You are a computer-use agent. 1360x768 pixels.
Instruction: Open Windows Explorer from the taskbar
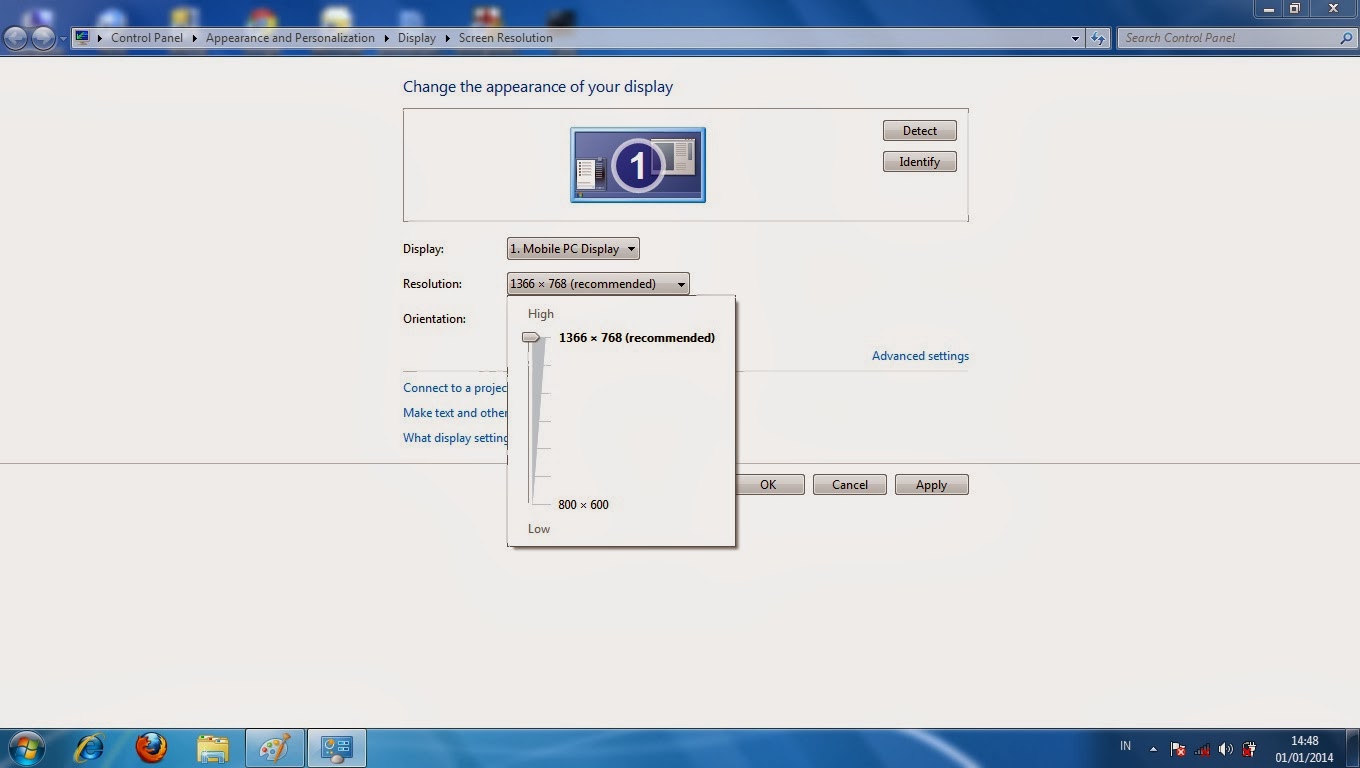pos(213,747)
